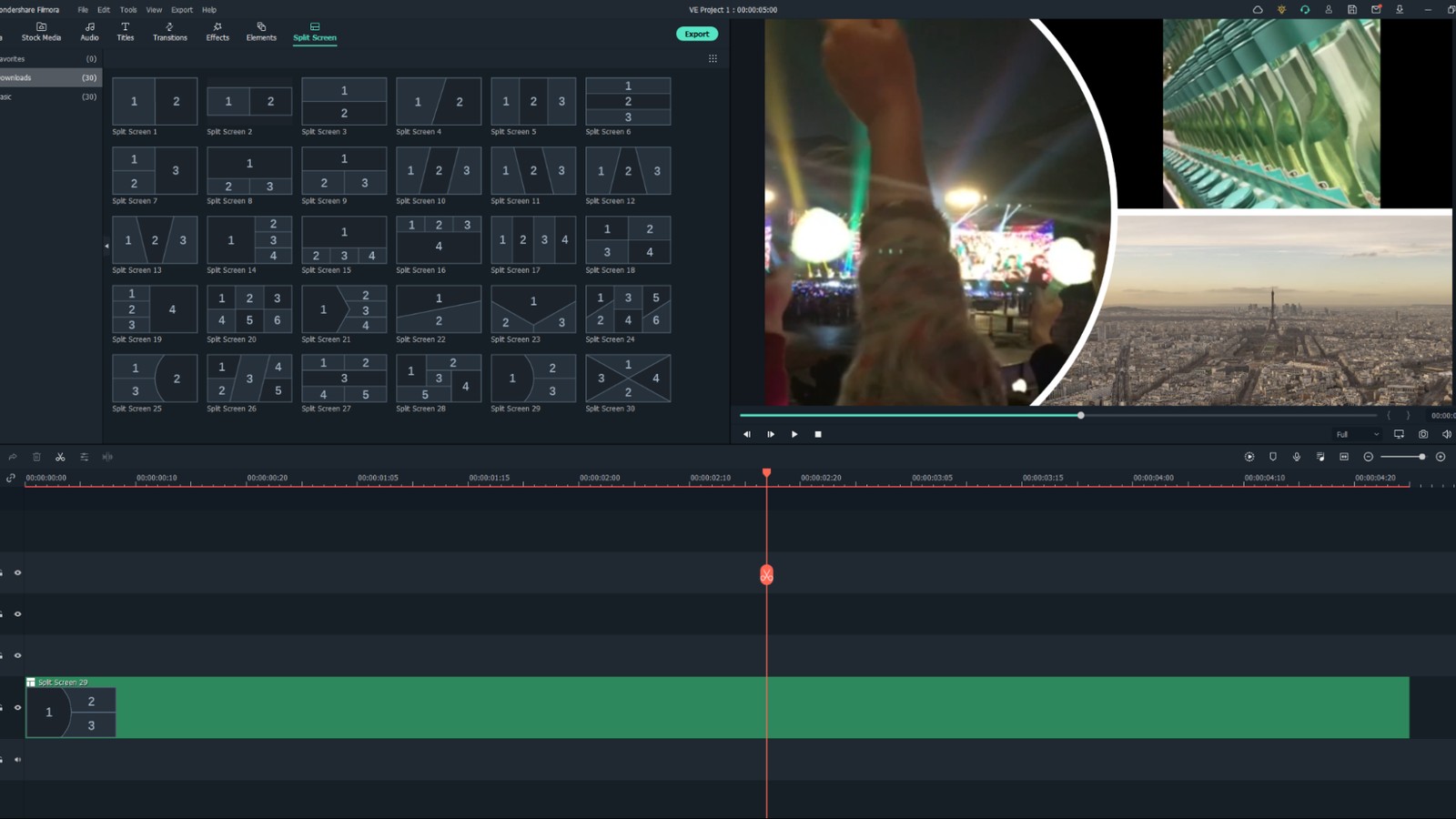
Task: Switch to the Transitions tab
Action: [170, 32]
